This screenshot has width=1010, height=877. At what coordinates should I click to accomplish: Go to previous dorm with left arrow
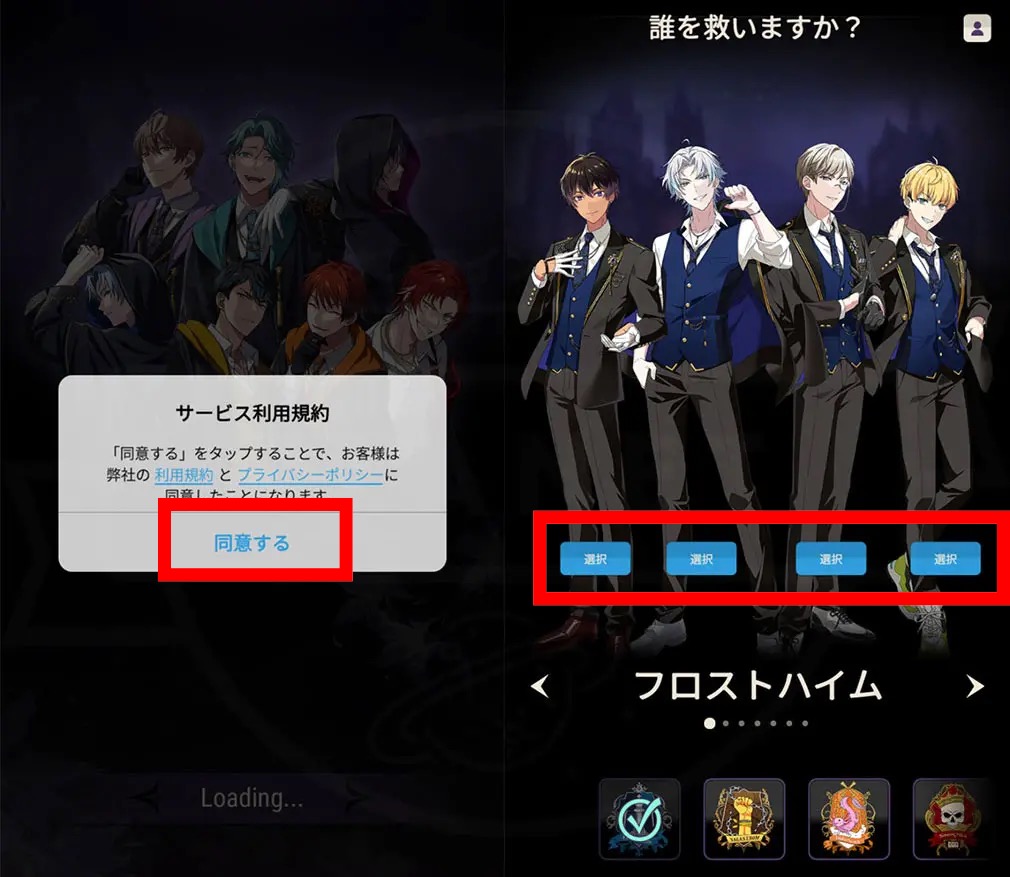[540, 686]
